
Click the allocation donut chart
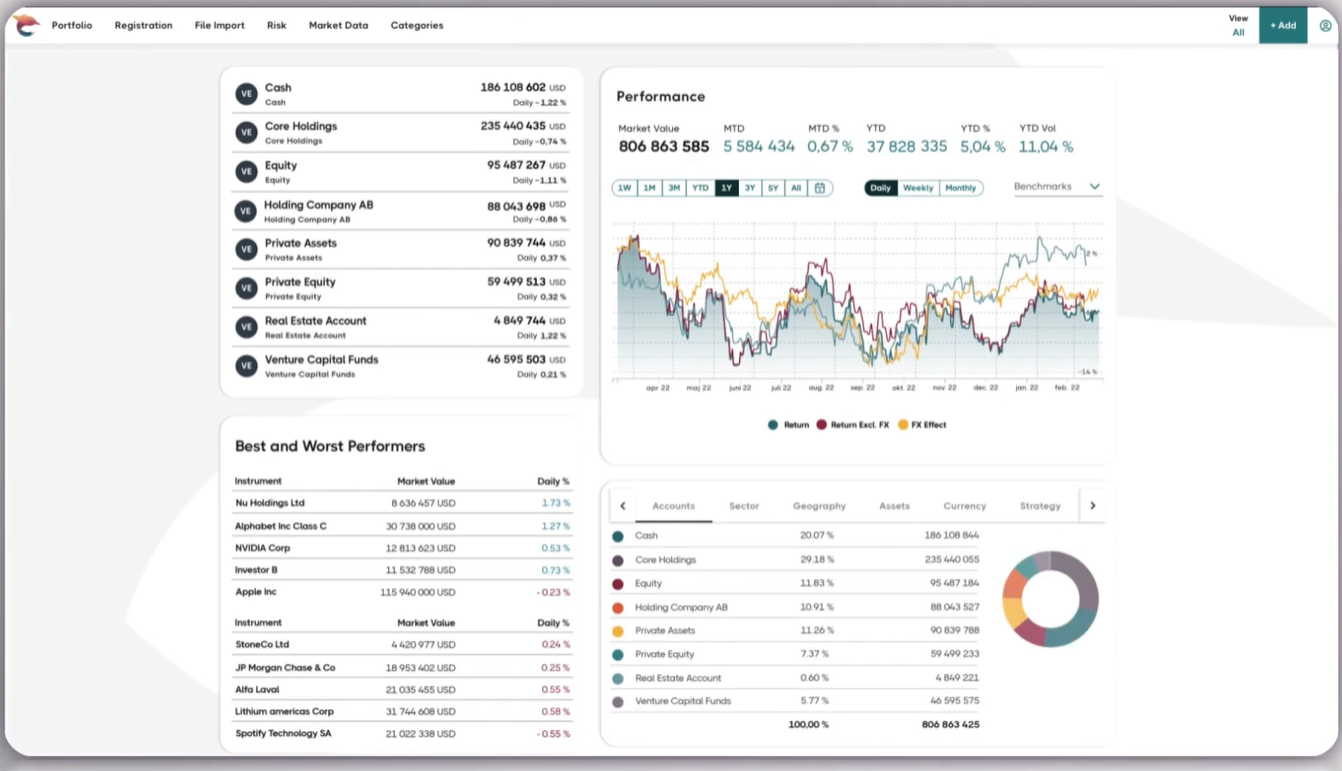coord(1050,598)
